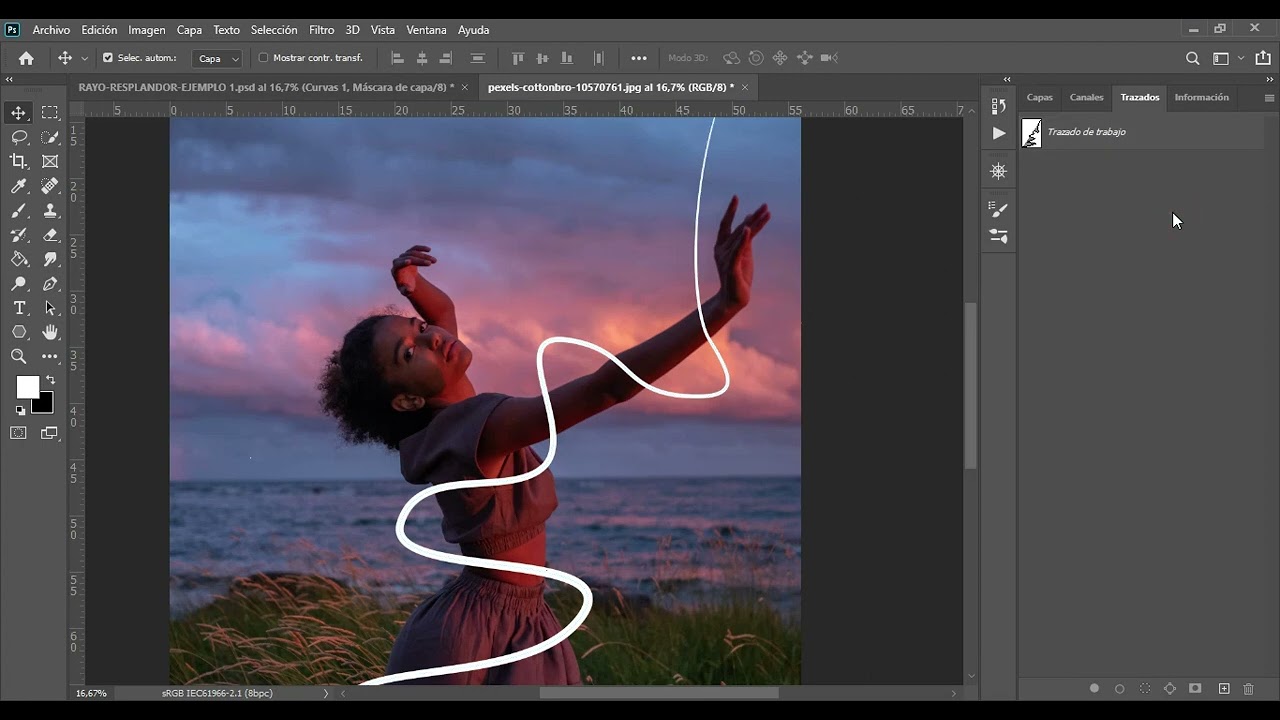Open the Move tool preset picker arrow
The width and height of the screenshot is (1280, 720).
[x=84, y=58]
